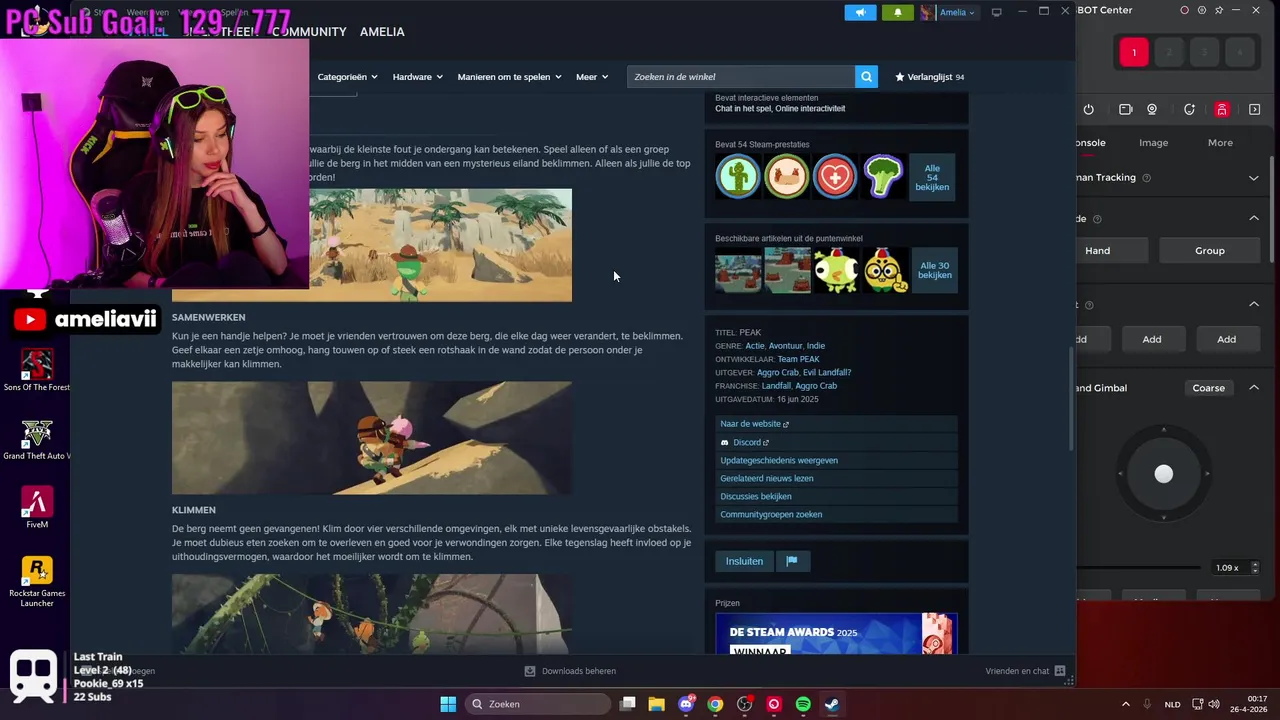Click the OBSBOT hexagon settings icon
Screen dimensions: 1280x720
pos(1201,10)
